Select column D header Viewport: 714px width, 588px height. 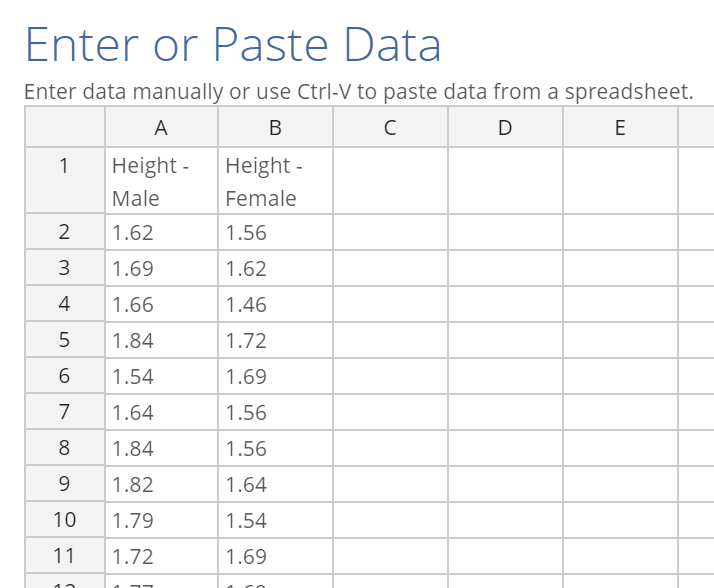(x=505, y=127)
